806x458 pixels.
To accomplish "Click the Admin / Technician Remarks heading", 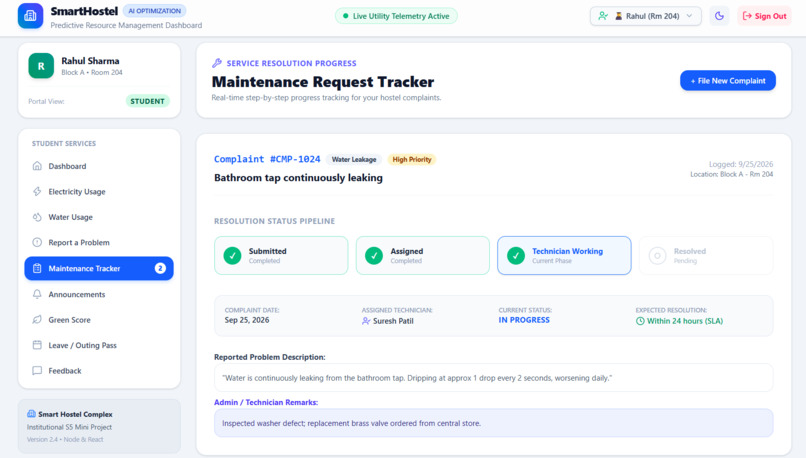I will (x=266, y=402).
